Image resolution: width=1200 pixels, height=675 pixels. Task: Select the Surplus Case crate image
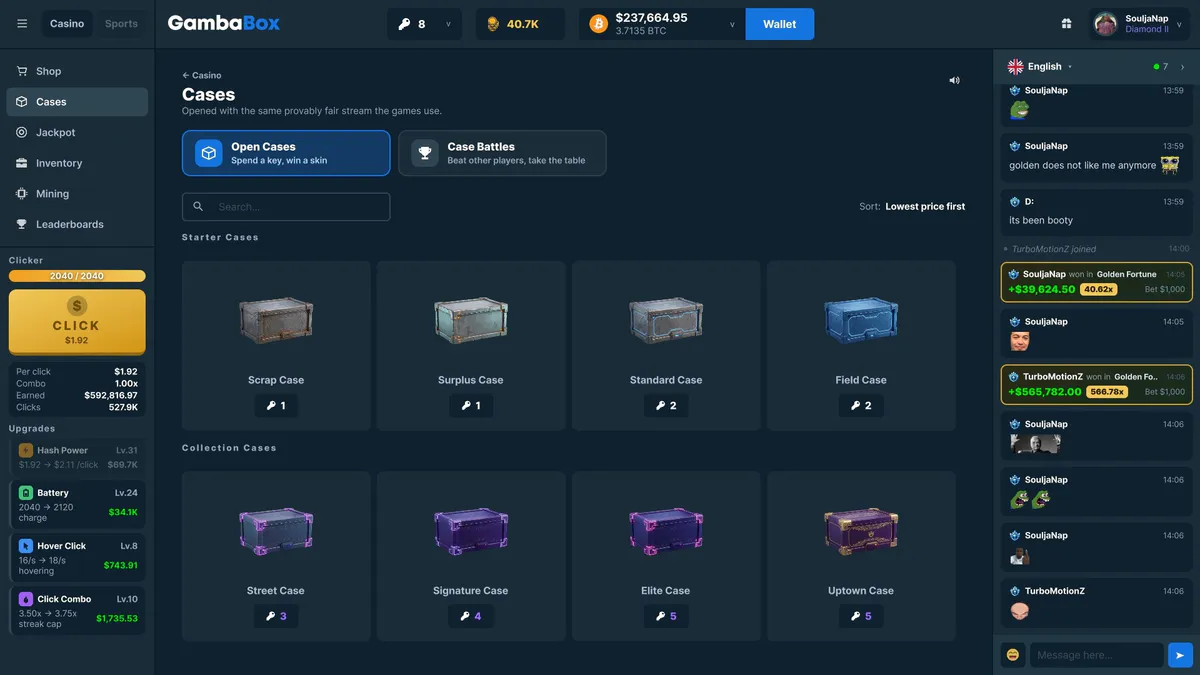pyautogui.click(x=471, y=319)
